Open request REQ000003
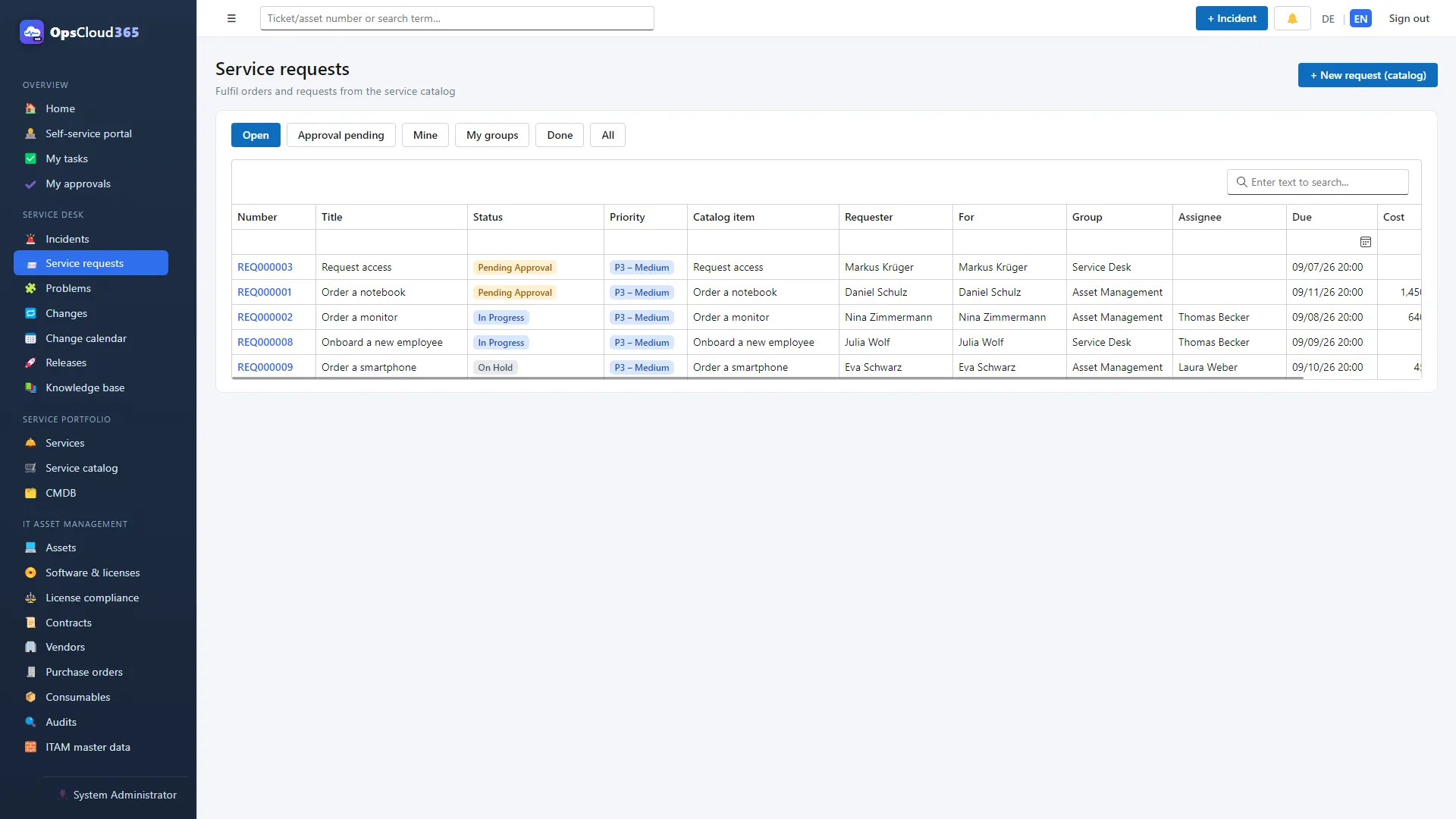The height and width of the screenshot is (819, 1456). [265, 267]
